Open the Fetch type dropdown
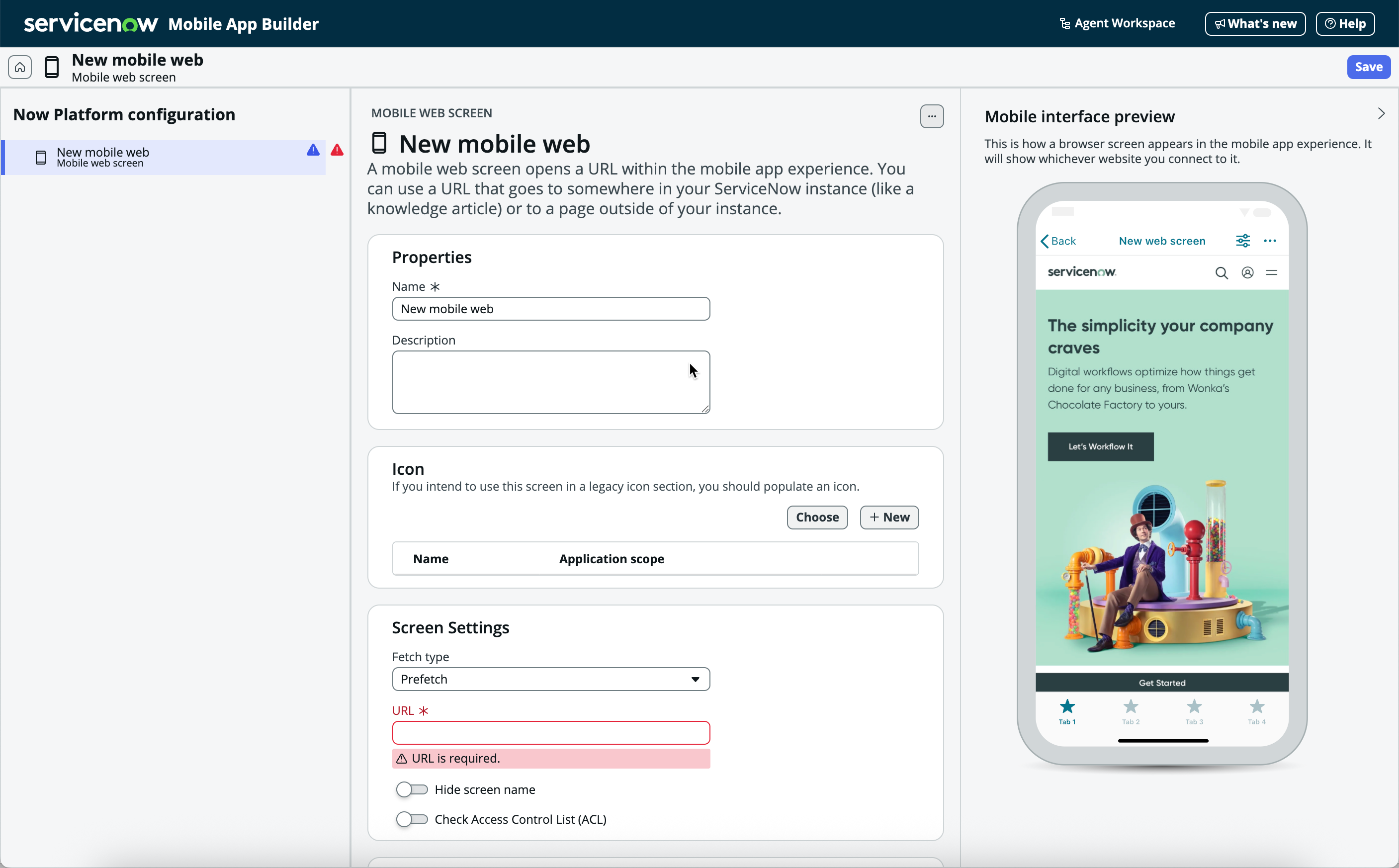The image size is (1399, 868). point(551,679)
